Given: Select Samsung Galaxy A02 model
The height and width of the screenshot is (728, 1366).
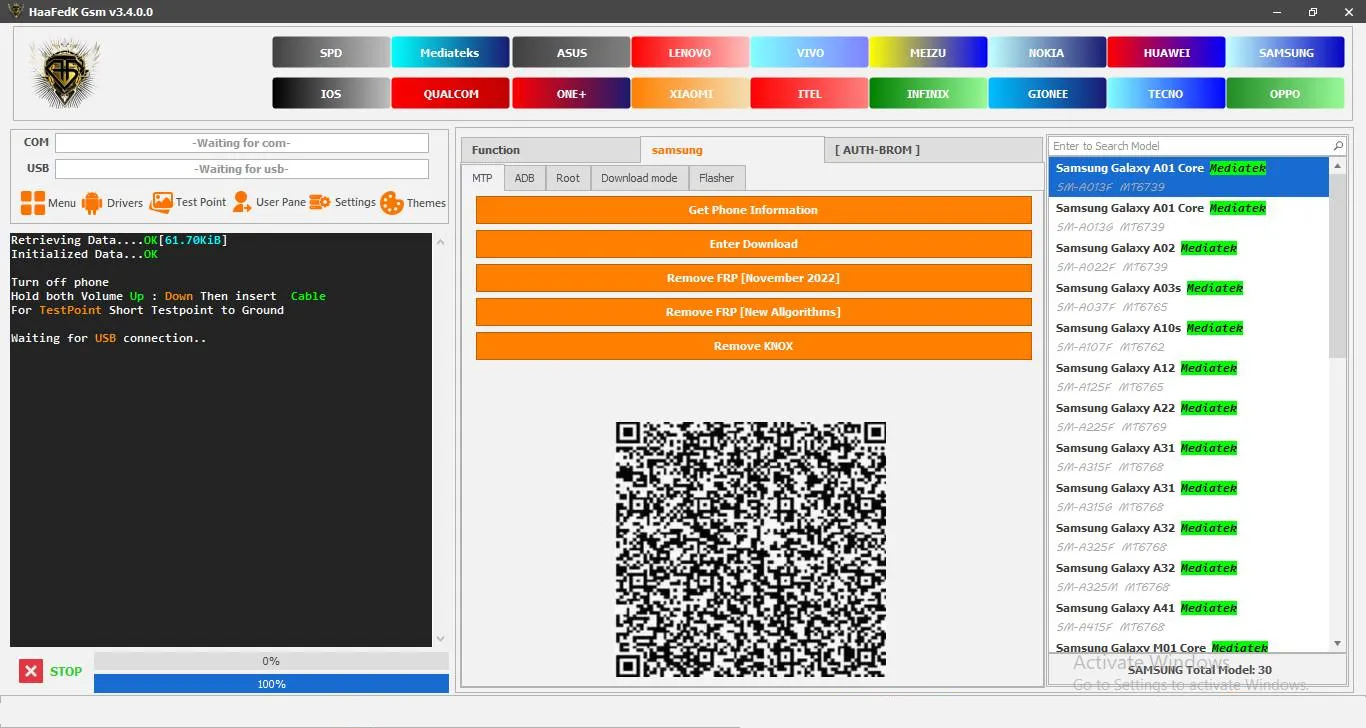Looking at the screenshot, I should (x=1189, y=257).
